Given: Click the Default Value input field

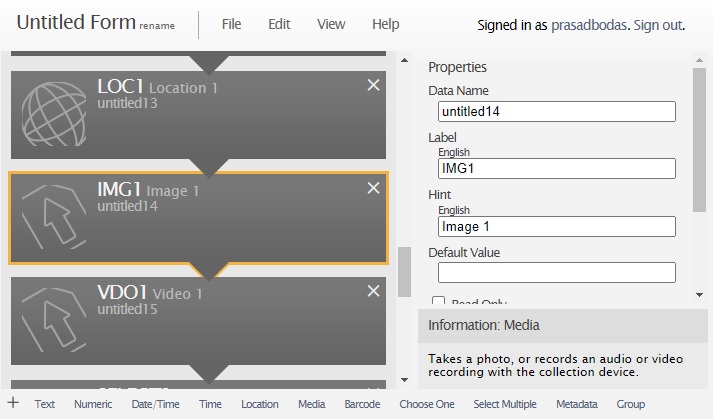Looking at the screenshot, I should tap(557, 273).
